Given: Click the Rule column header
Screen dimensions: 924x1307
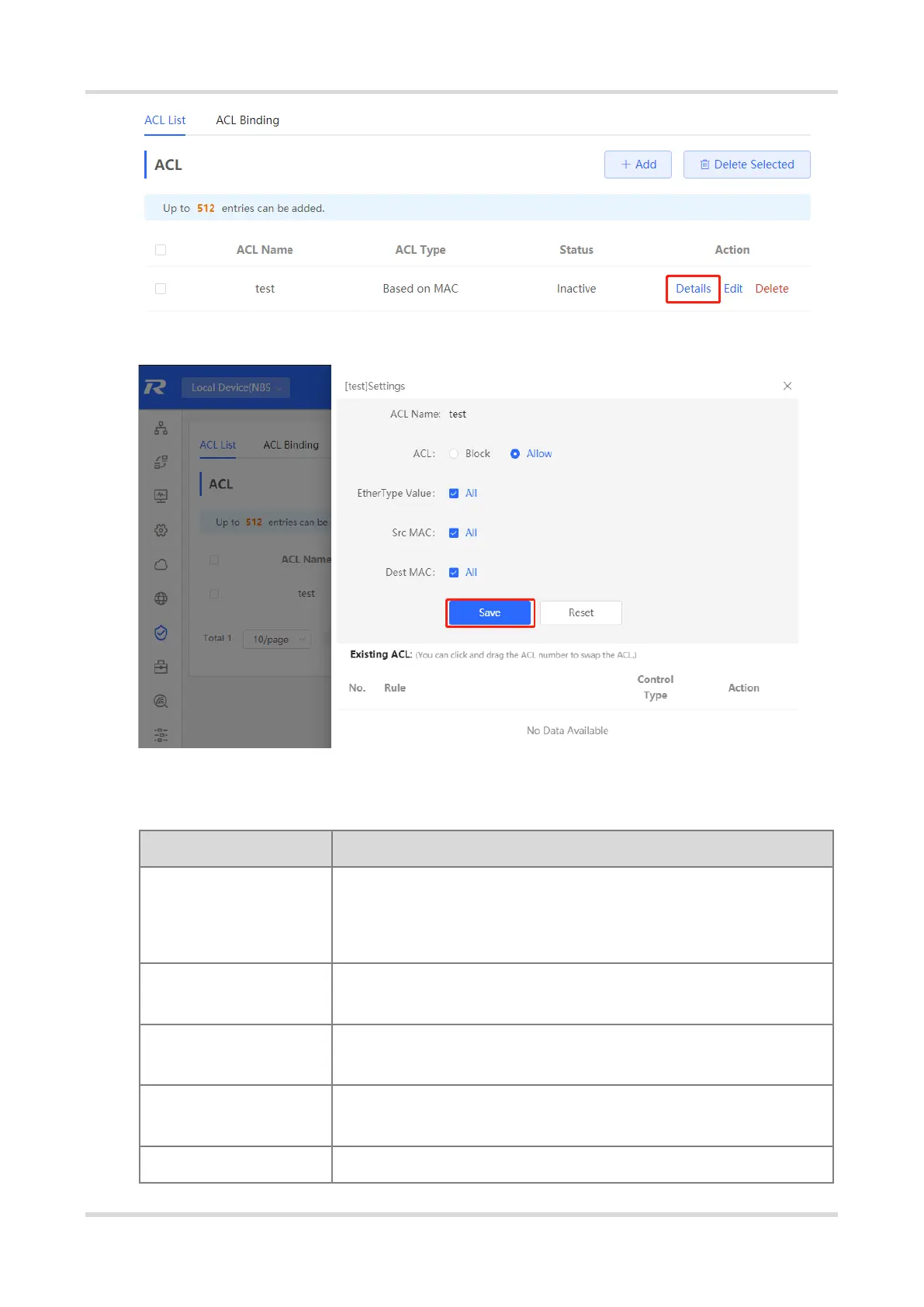Looking at the screenshot, I should pyautogui.click(x=395, y=688).
